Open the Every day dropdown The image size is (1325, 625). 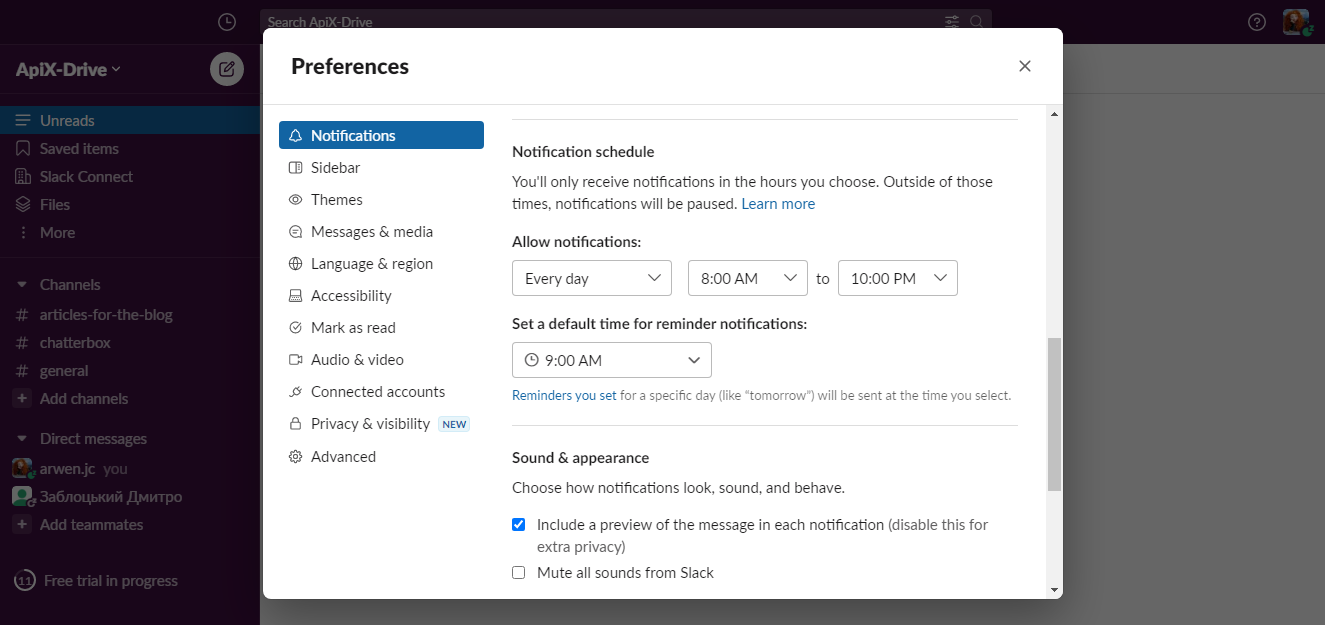click(592, 278)
